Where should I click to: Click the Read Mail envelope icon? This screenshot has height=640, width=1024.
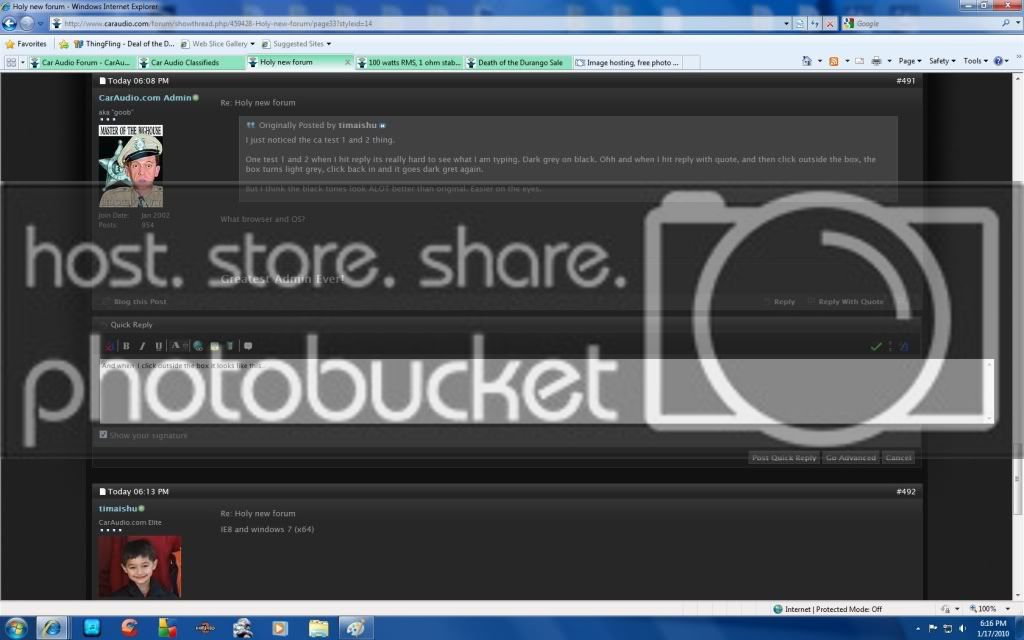(859, 61)
